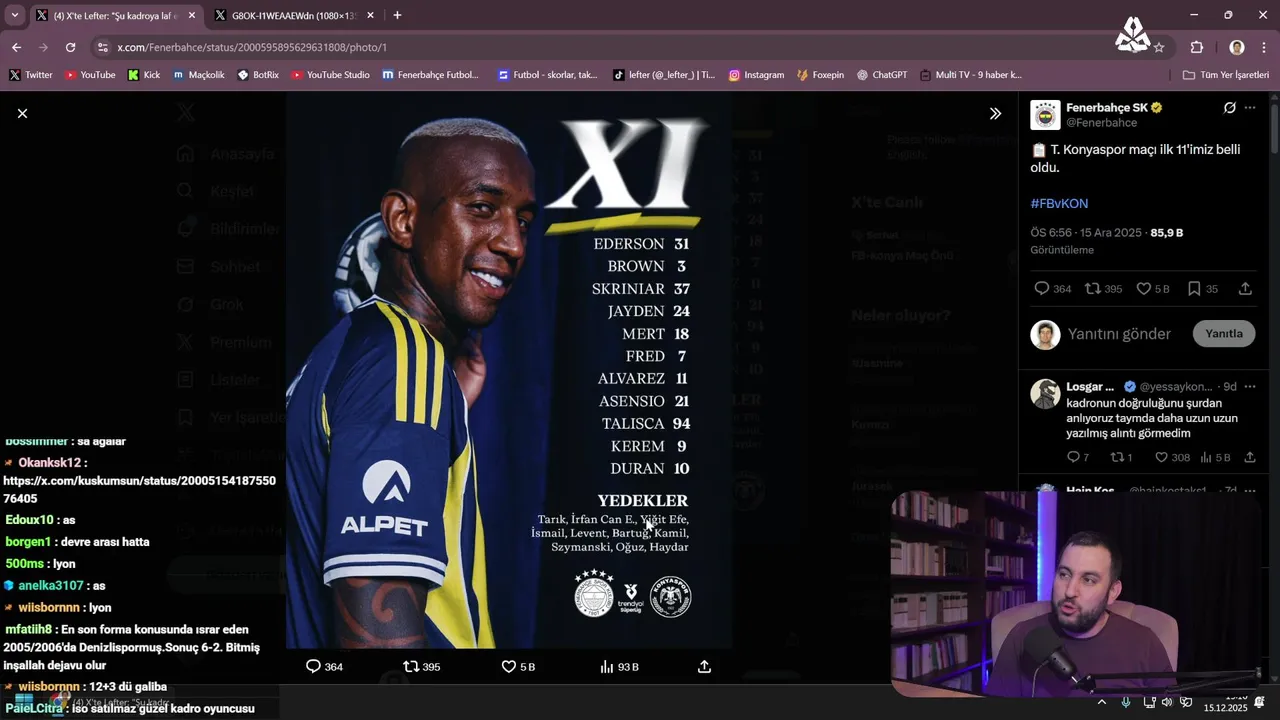
Task: Close the photo viewer with the X
Action: 22,113
